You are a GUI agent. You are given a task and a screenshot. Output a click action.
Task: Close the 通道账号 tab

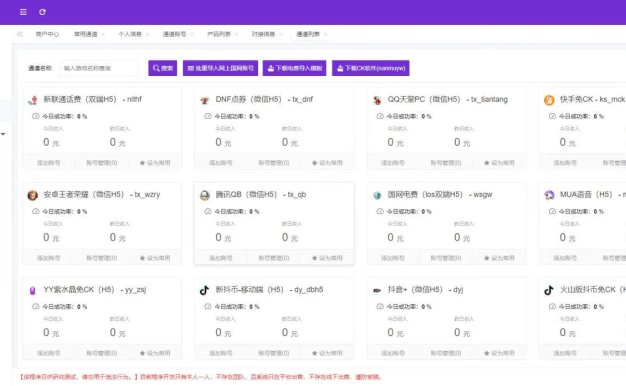[192, 35]
